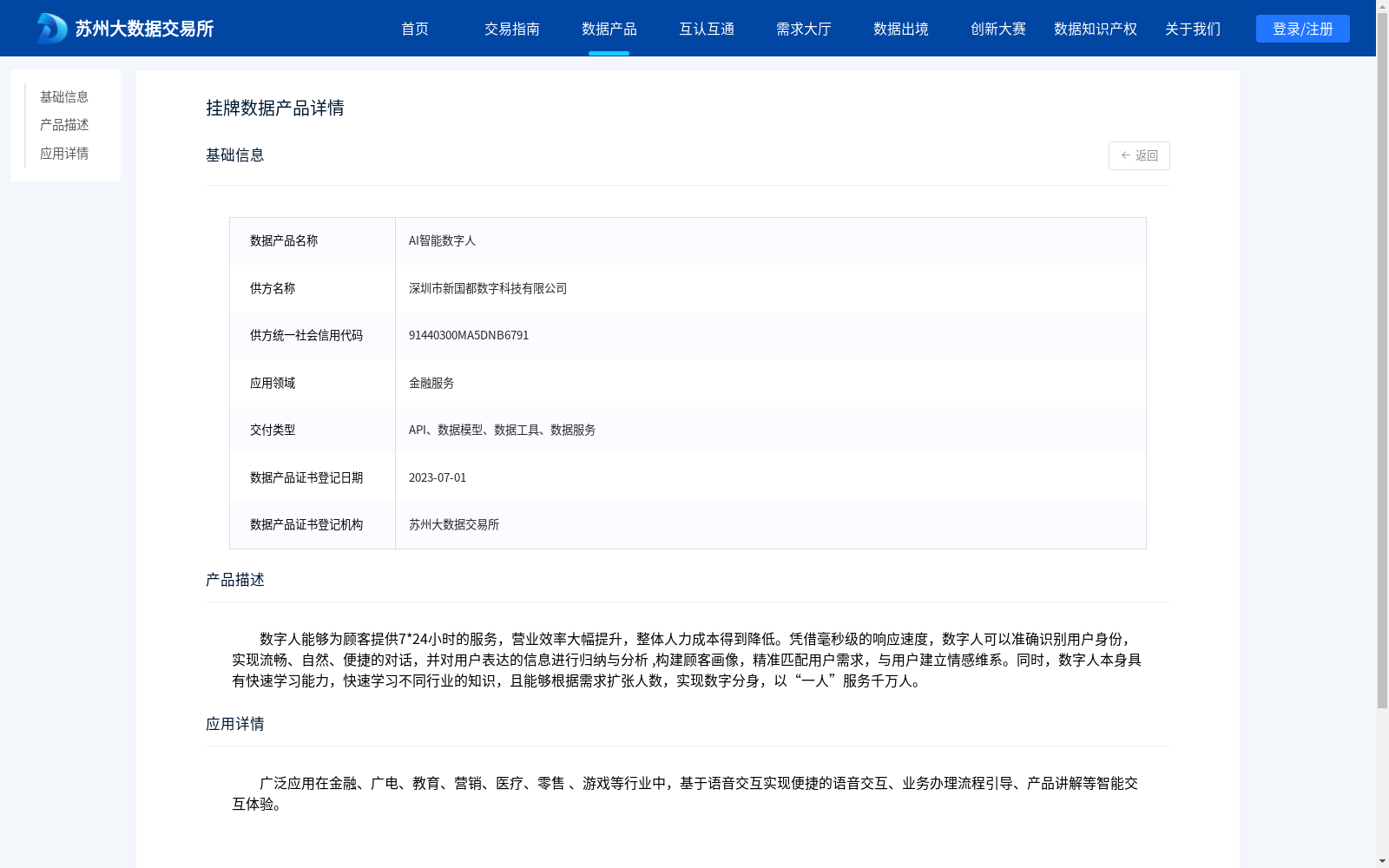Click the 产品描述 section heading
1389x868 pixels.
coord(235,580)
